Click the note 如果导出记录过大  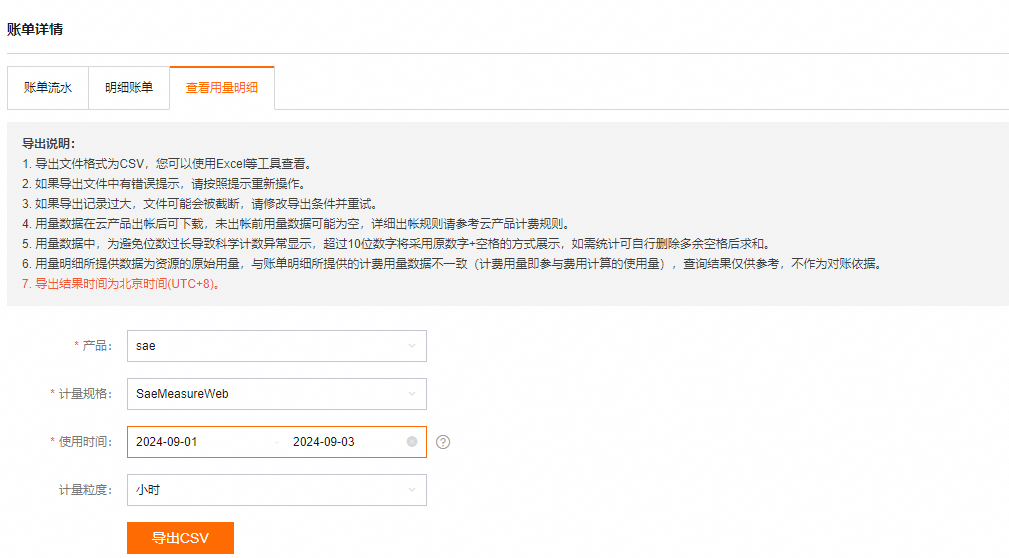[x=201, y=204]
